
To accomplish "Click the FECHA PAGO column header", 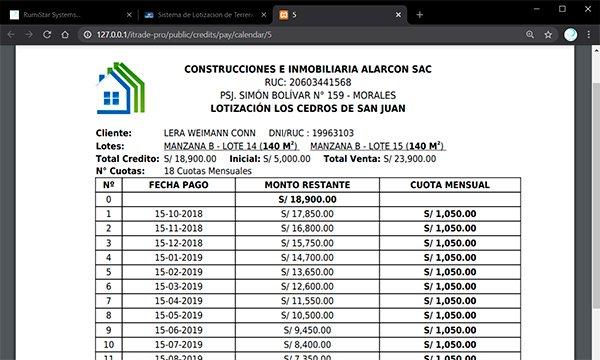I will [179, 185].
